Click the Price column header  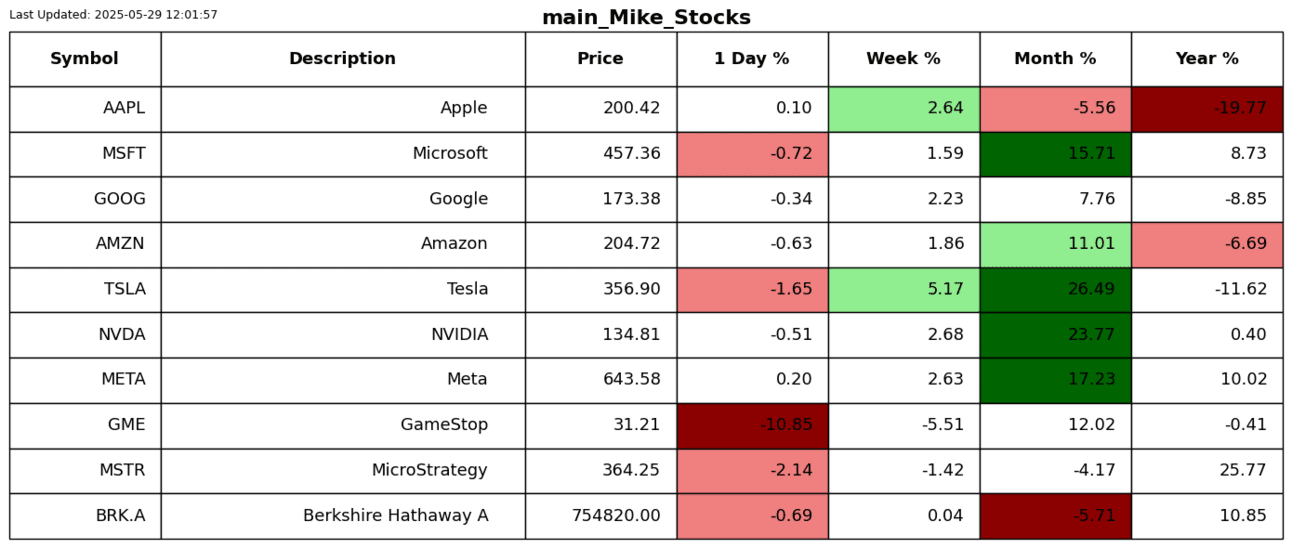point(600,59)
